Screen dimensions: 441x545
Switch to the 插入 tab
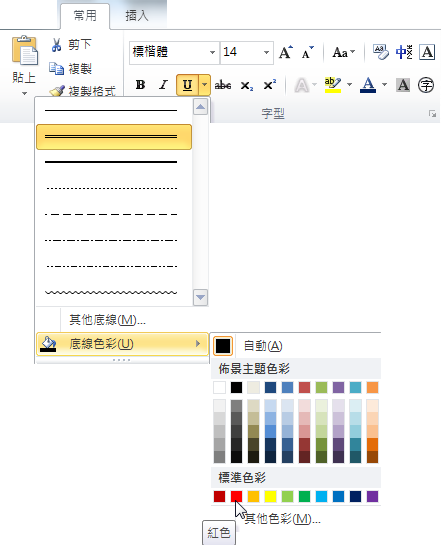(137, 16)
